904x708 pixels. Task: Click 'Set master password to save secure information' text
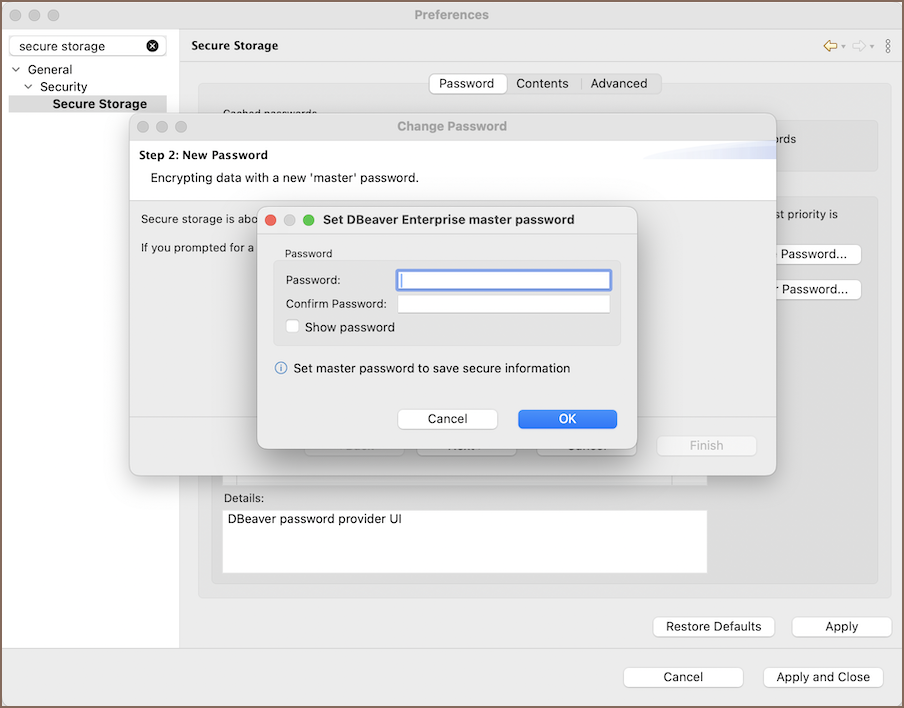tap(432, 368)
